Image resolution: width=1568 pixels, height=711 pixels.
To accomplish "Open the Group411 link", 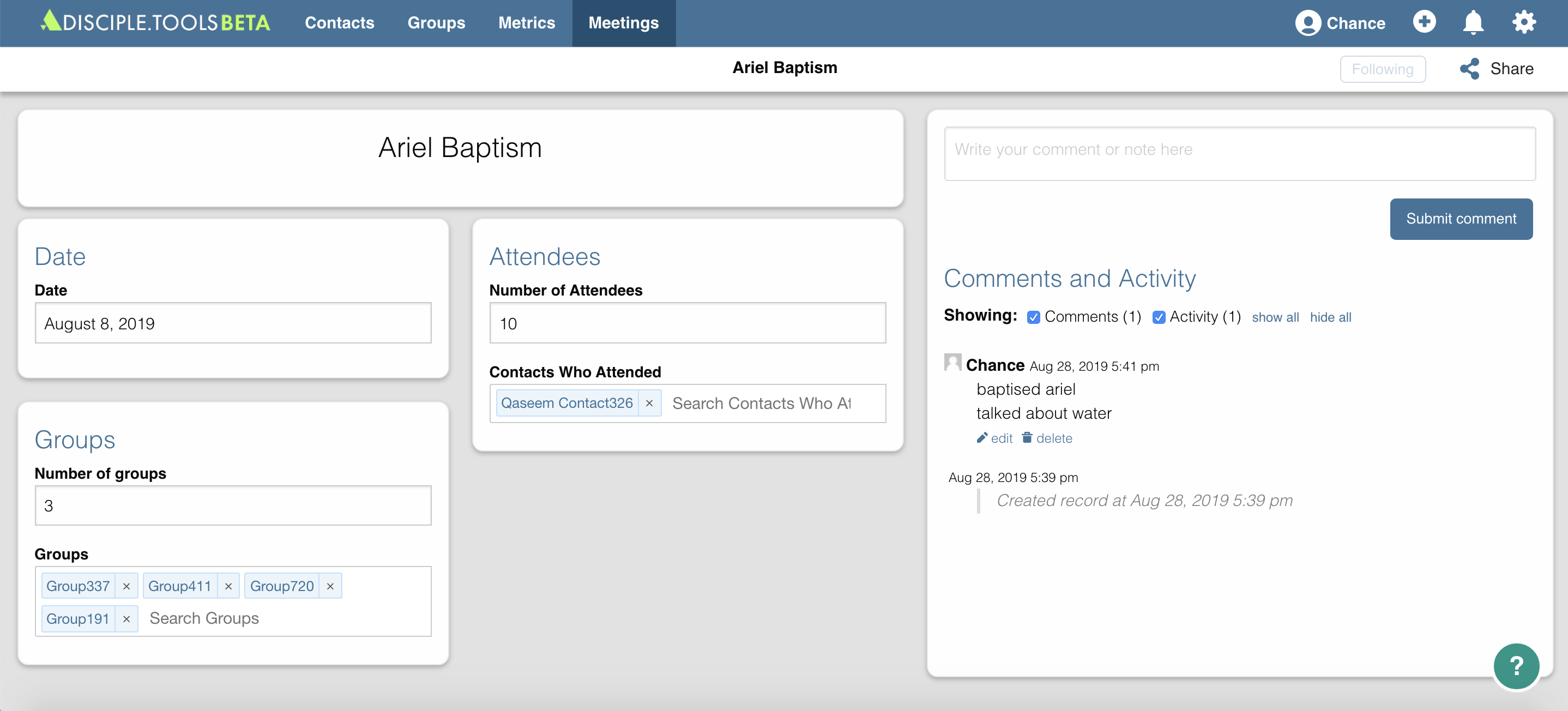I will [179, 586].
